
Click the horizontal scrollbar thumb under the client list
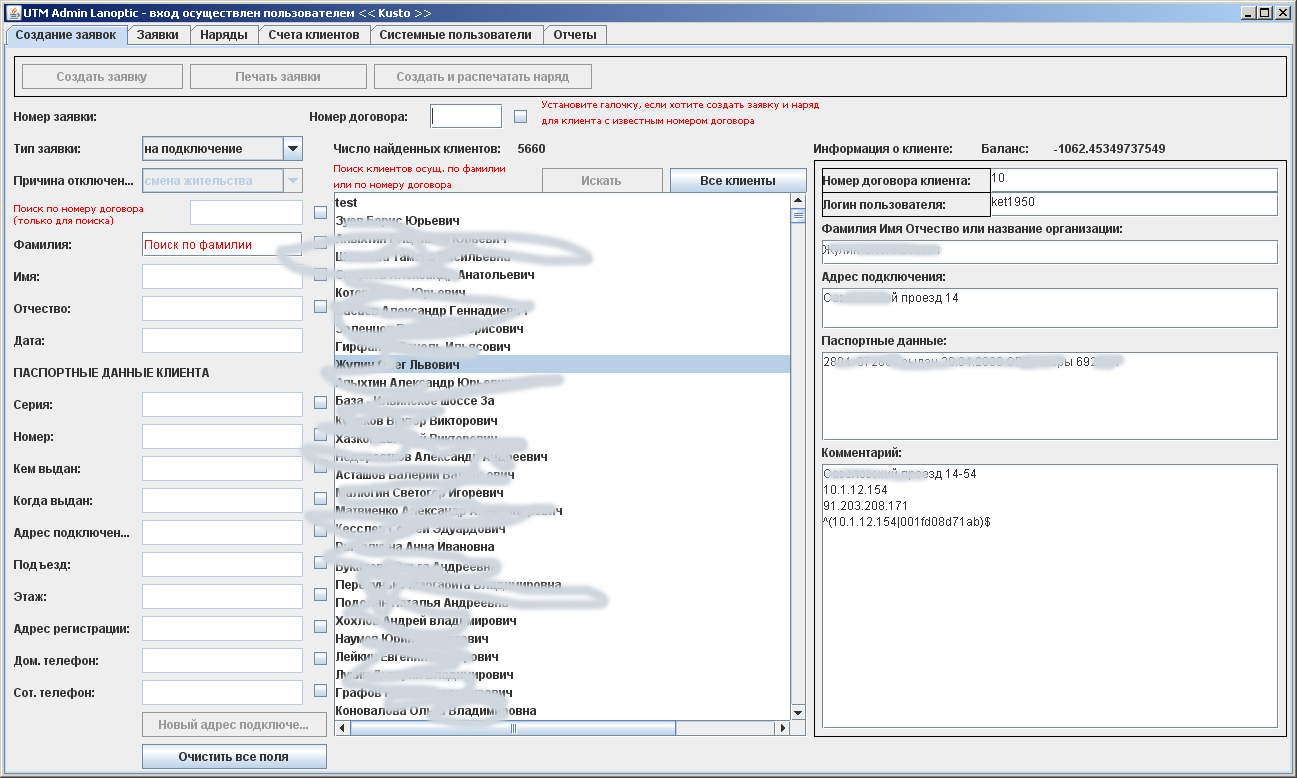[x=513, y=729]
